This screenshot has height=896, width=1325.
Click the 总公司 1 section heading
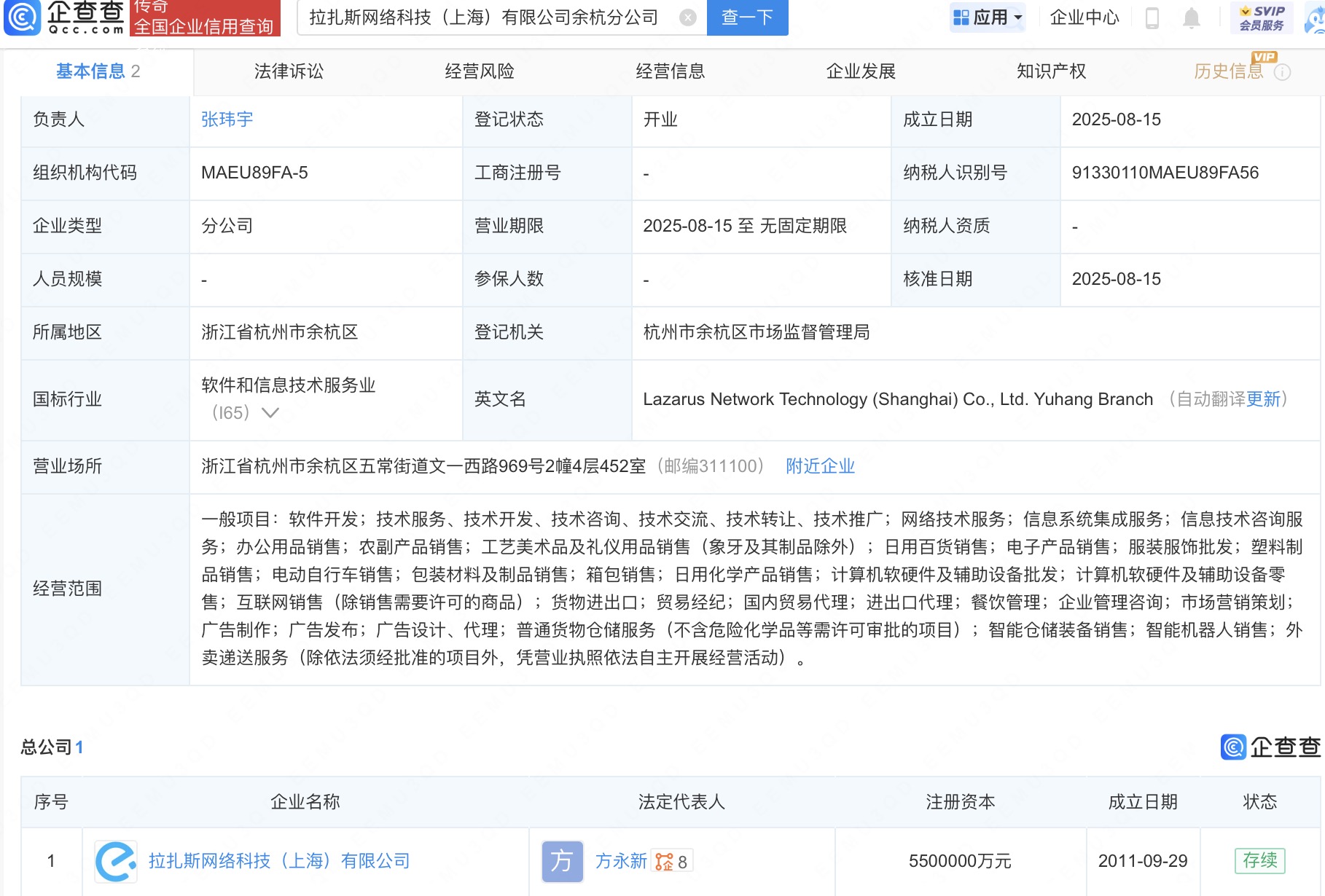point(52,747)
